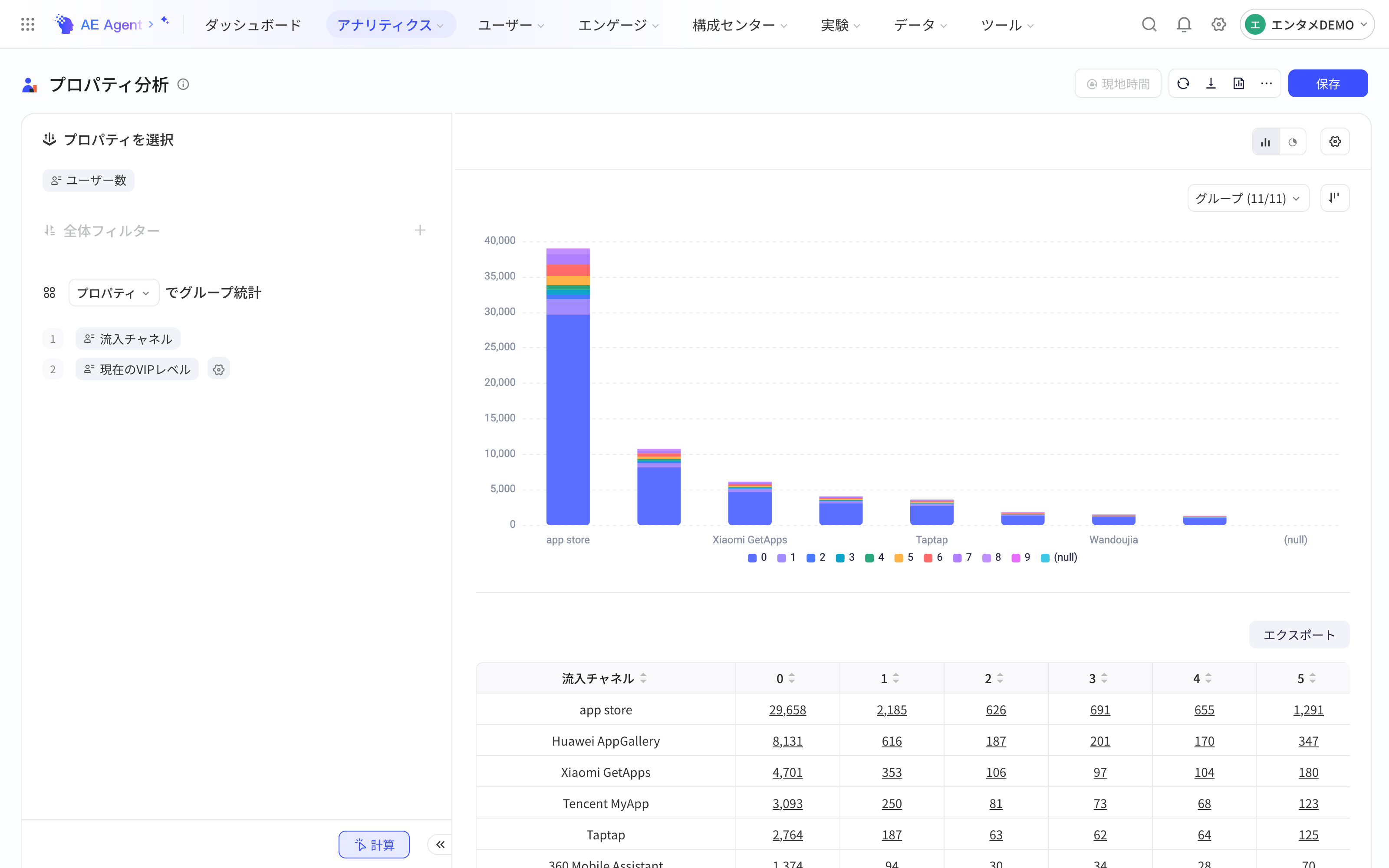Expand the グループ (11/11) dropdown
This screenshot has width=1389, height=868.
1248,198
